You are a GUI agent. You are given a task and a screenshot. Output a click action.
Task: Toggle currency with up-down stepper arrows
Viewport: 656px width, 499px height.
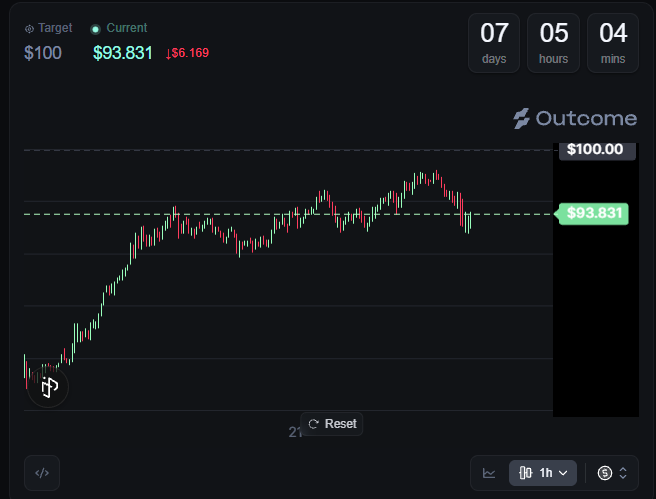coord(623,473)
